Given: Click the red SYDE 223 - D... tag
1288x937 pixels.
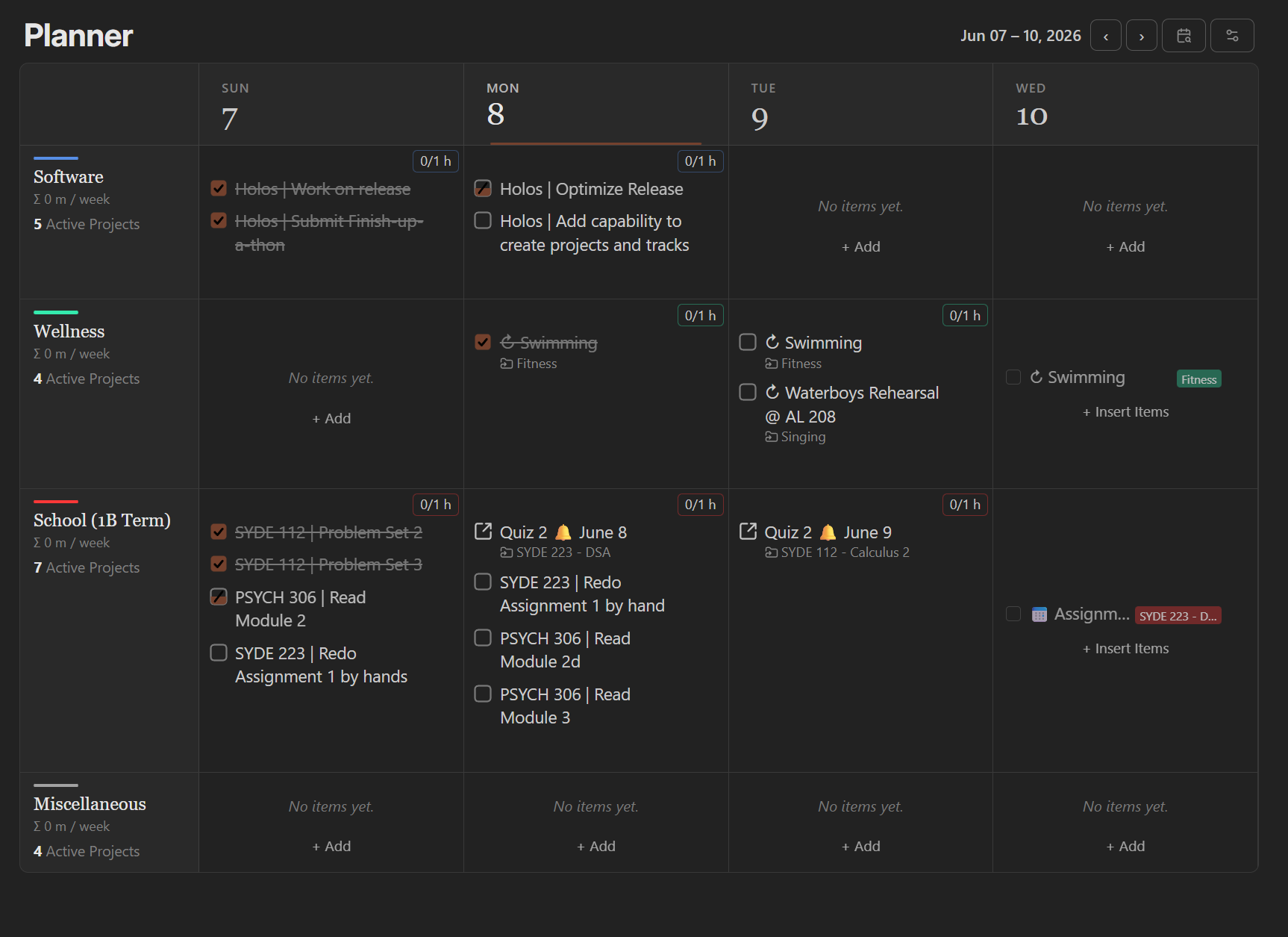Looking at the screenshot, I should tap(1178, 616).
